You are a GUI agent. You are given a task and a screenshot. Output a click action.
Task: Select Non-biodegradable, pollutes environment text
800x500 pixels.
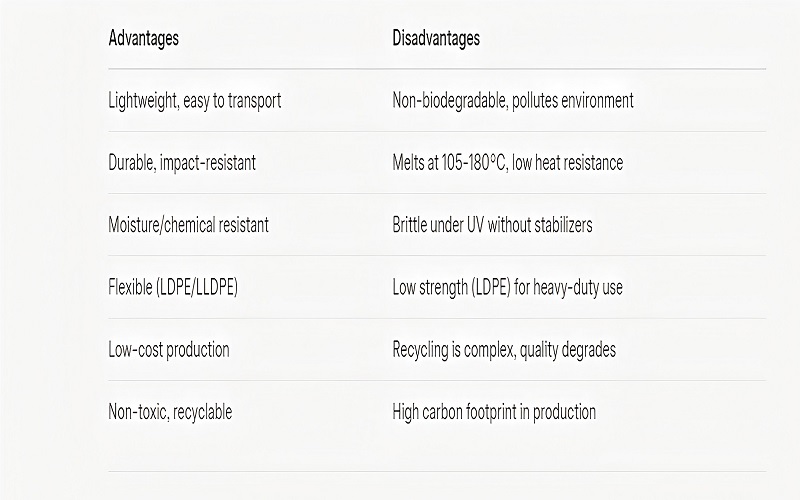click(x=513, y=101)
